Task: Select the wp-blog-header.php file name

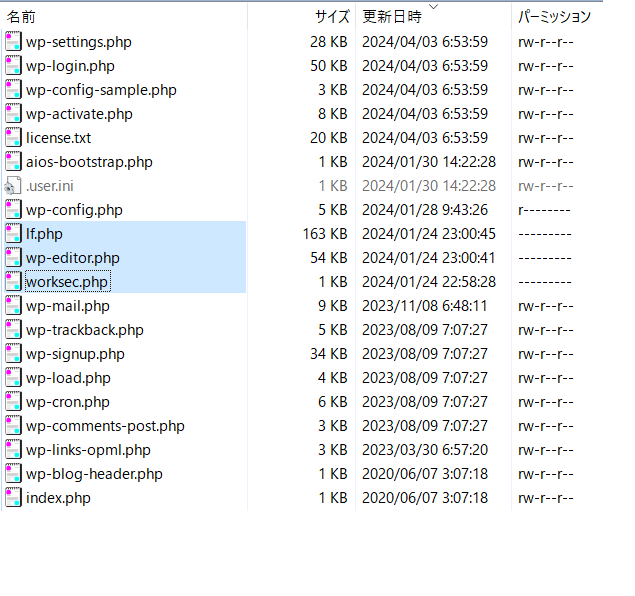Action: (x=94, y=474)
